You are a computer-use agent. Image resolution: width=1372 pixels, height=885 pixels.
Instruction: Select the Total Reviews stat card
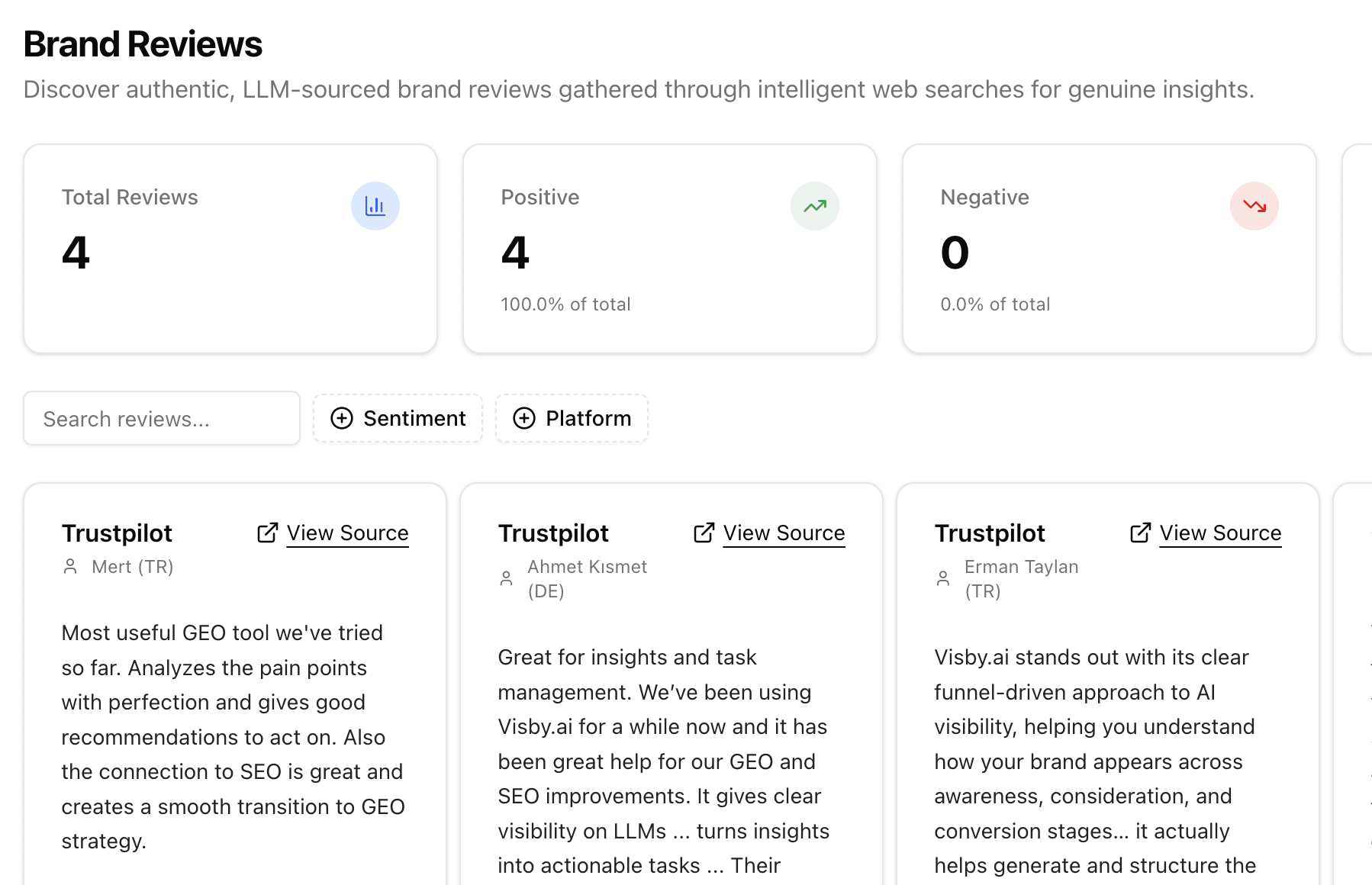(x=230, y=249)
